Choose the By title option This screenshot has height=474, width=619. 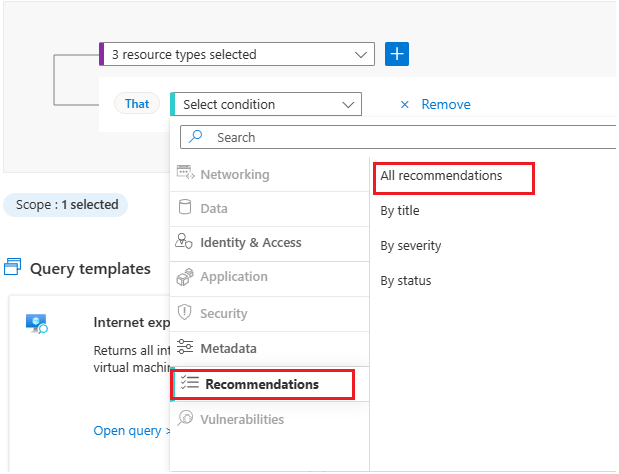coord(400,211)
